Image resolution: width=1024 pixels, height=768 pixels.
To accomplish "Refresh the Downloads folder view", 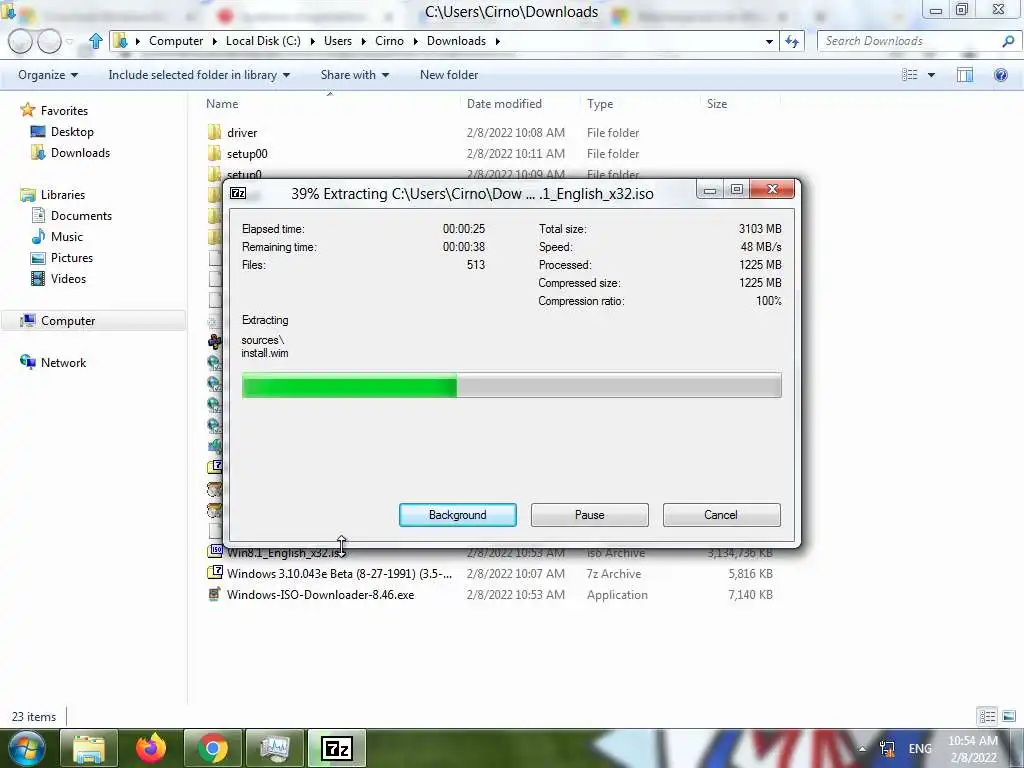I will coord(792,41).
